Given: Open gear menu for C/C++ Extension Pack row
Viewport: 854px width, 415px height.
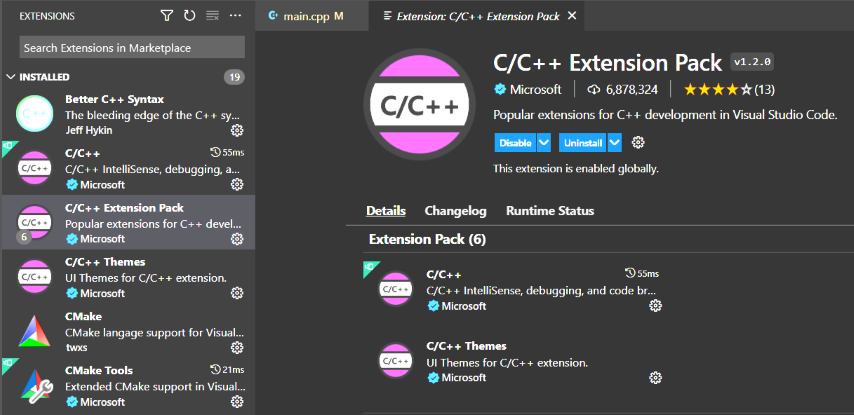Looking at the screenshot, I should click(x=237, y=239).
